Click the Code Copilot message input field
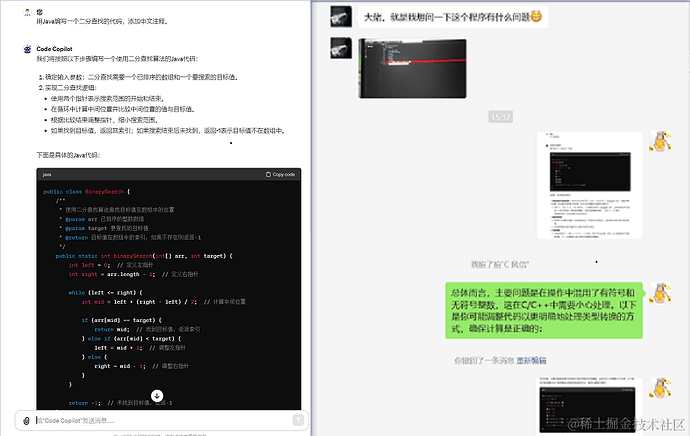The image size is (690, 436). 163,421
